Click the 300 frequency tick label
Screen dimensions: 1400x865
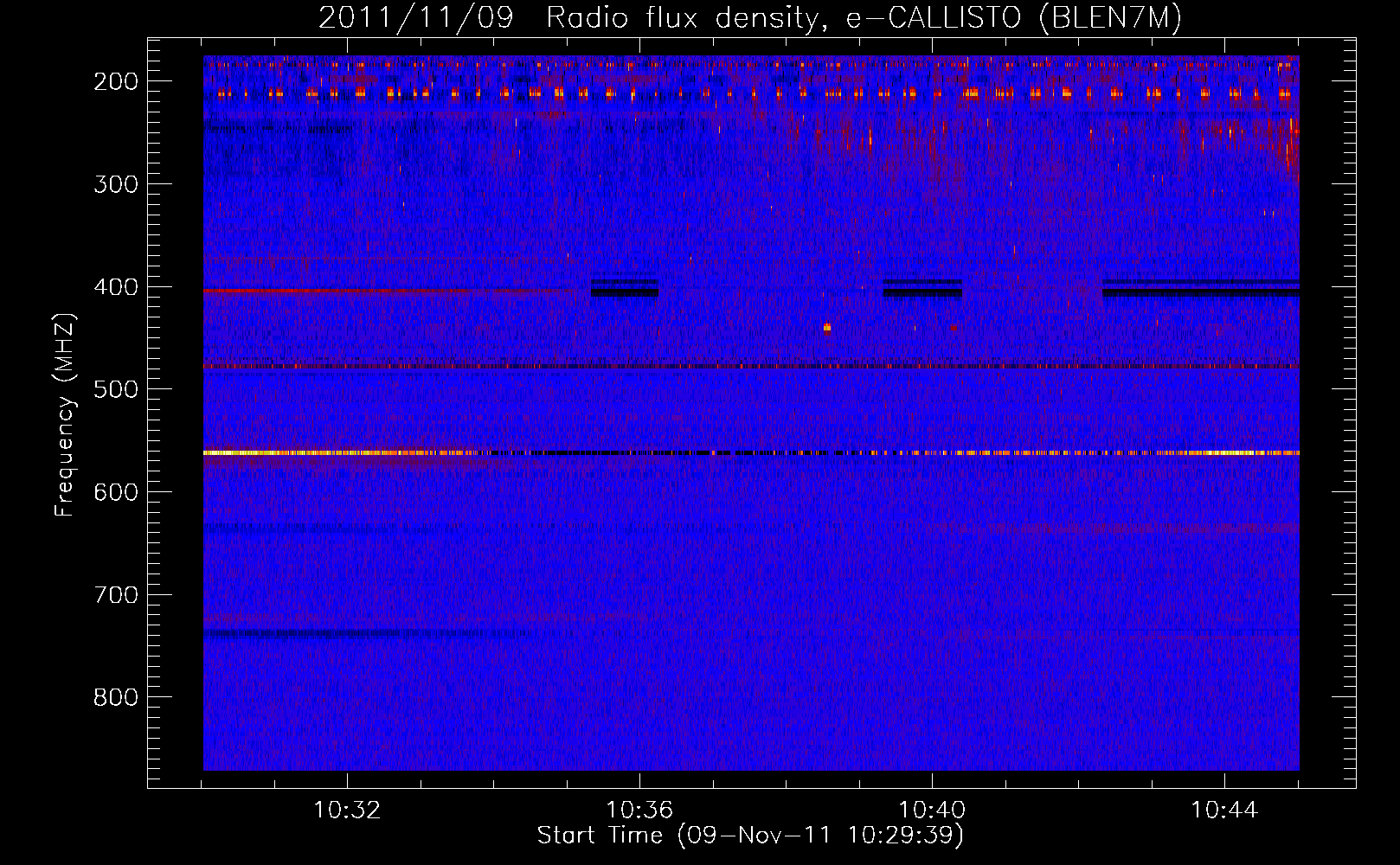[x=116, y=184]
